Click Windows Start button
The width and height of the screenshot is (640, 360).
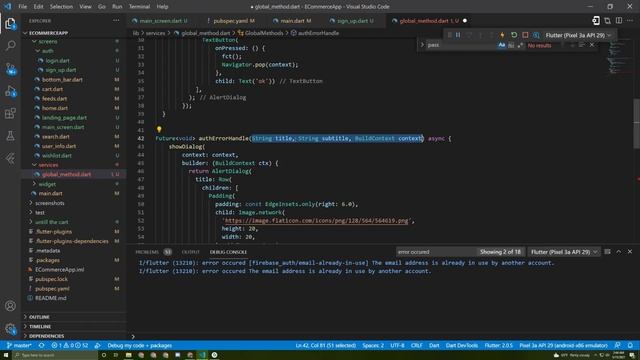tap(6, 355)
